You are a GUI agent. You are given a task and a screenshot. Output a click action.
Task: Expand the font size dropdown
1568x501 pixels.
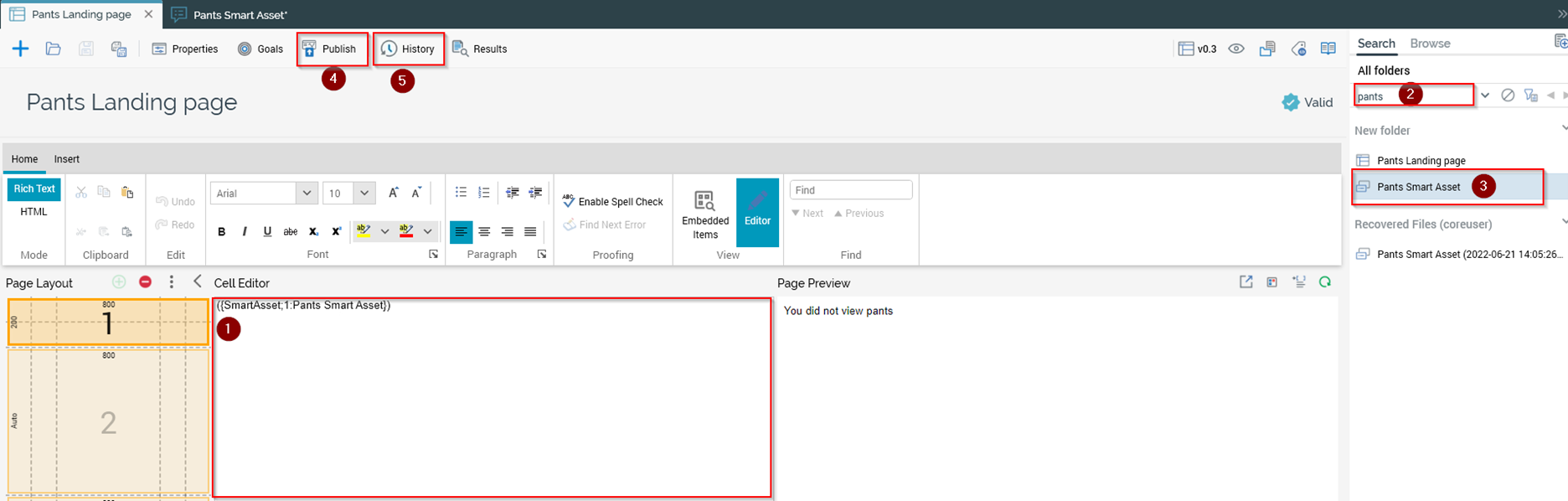[x=364, y=194]
